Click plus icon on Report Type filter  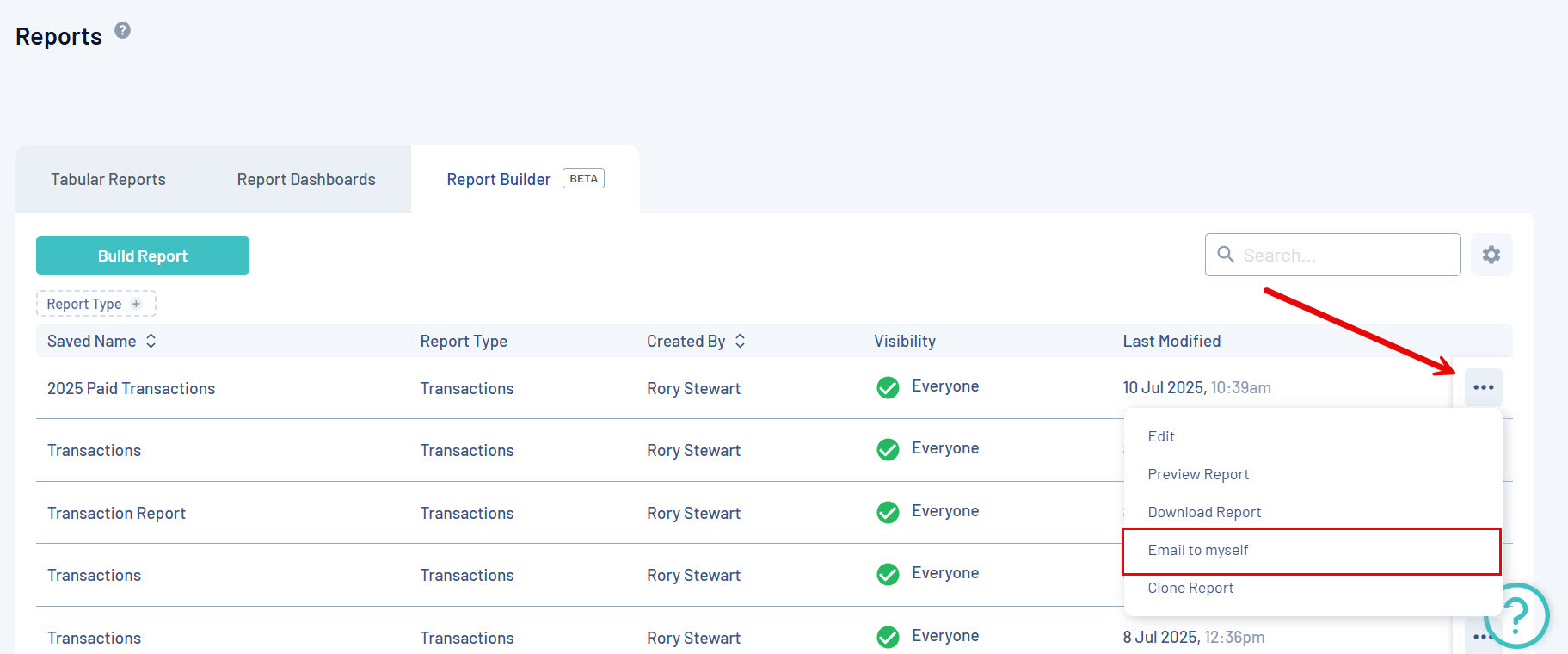(x=136, y=304)
